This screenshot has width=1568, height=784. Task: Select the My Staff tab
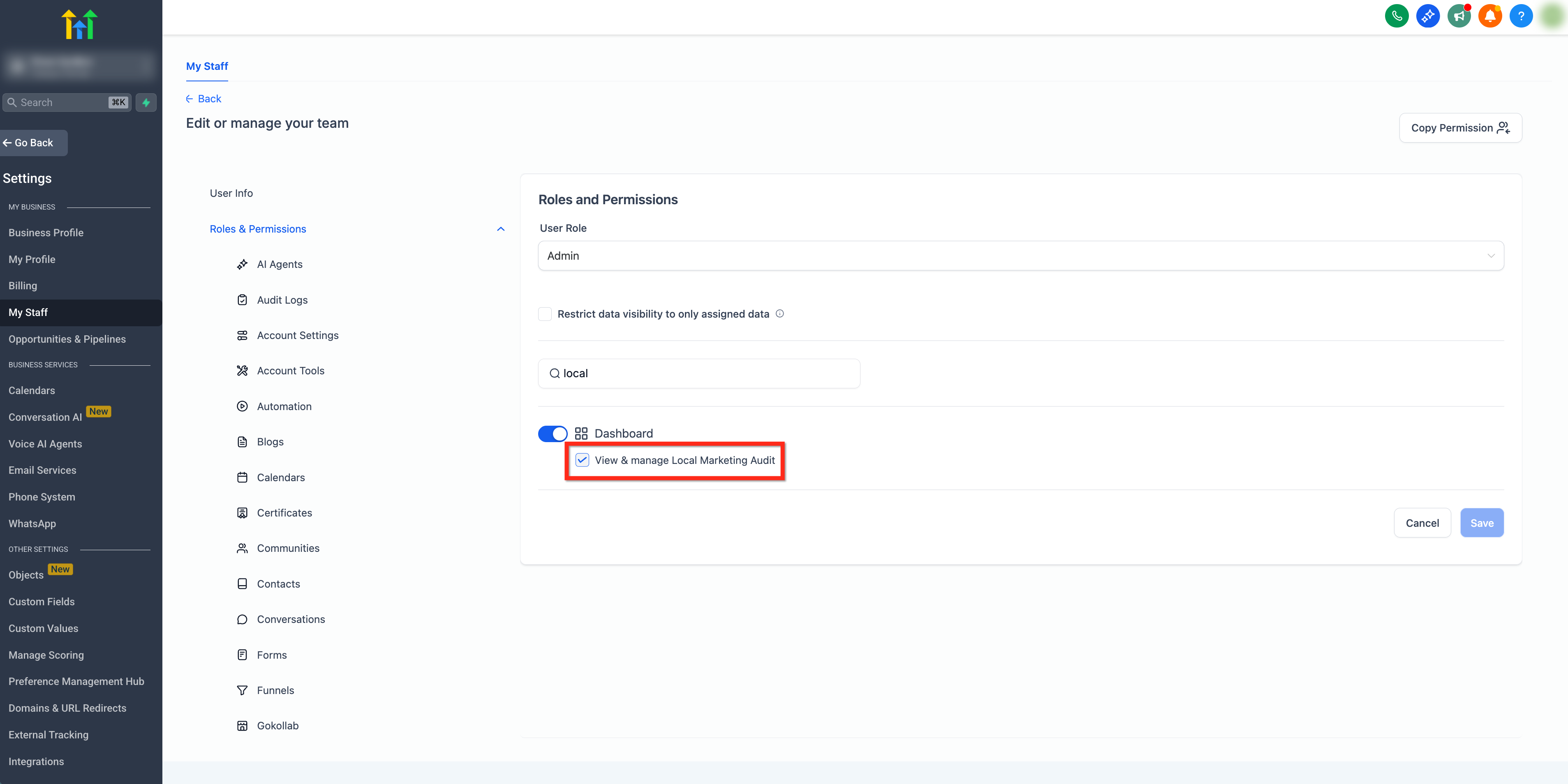coord(207,66)
